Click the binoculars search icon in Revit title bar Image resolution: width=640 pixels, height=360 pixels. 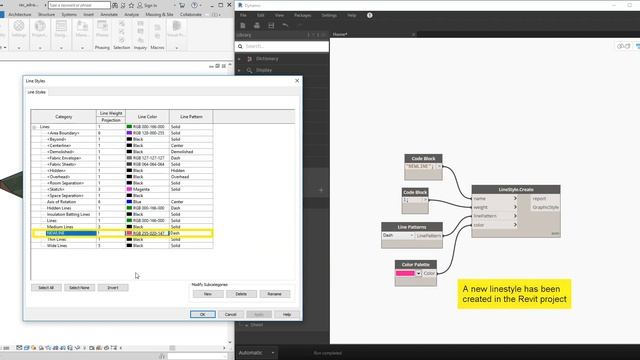click(115, 5)
